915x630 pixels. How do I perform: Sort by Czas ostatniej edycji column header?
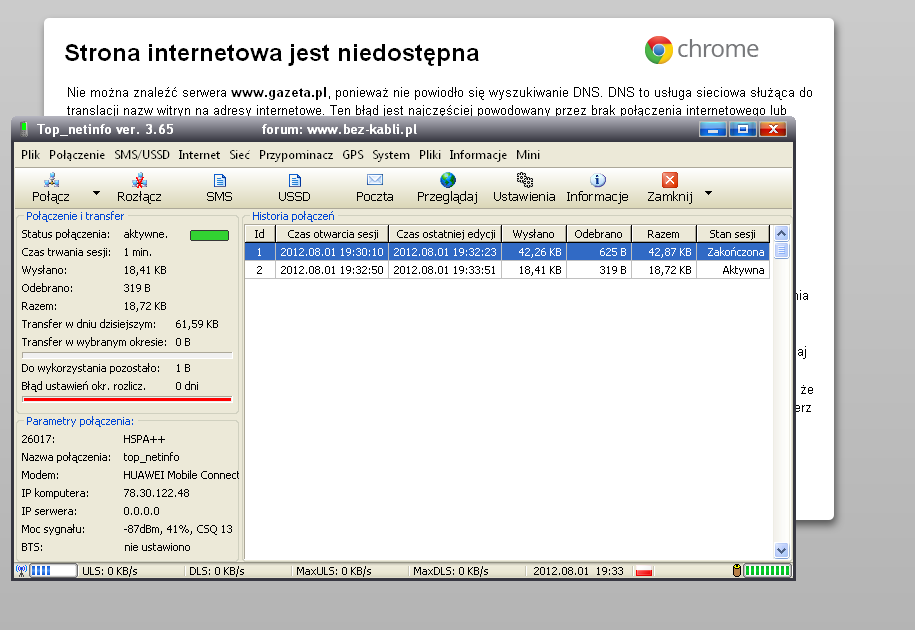445,234
